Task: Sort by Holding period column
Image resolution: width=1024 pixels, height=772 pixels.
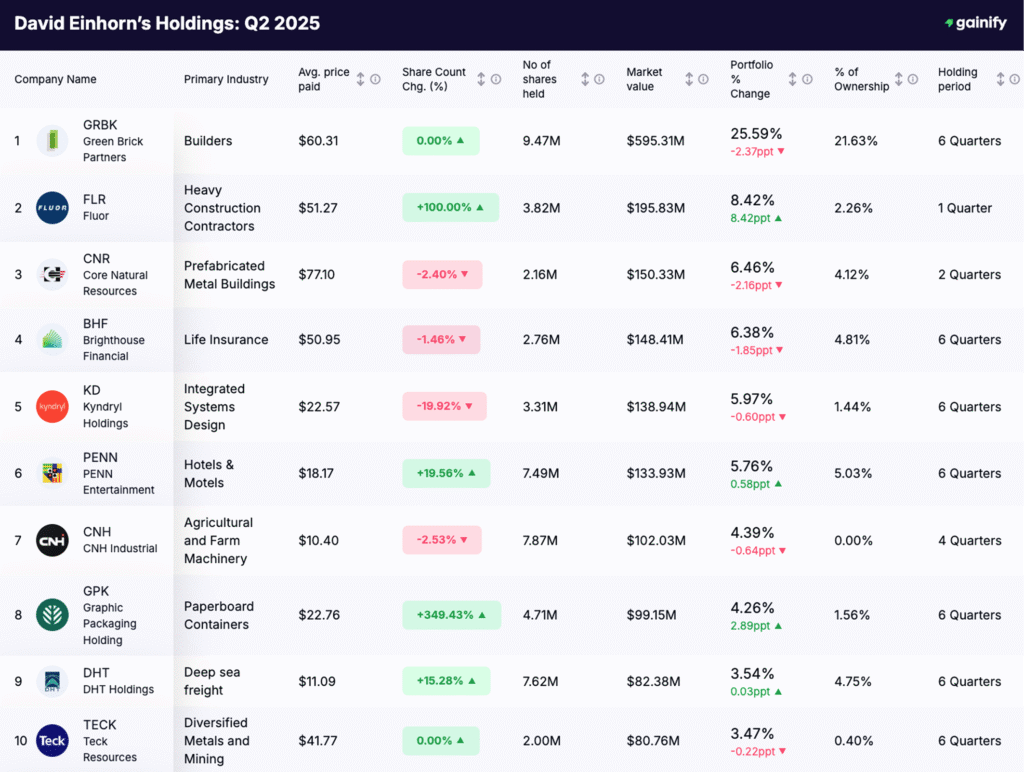Action: pyautogui.click(x=1000, y=79)
